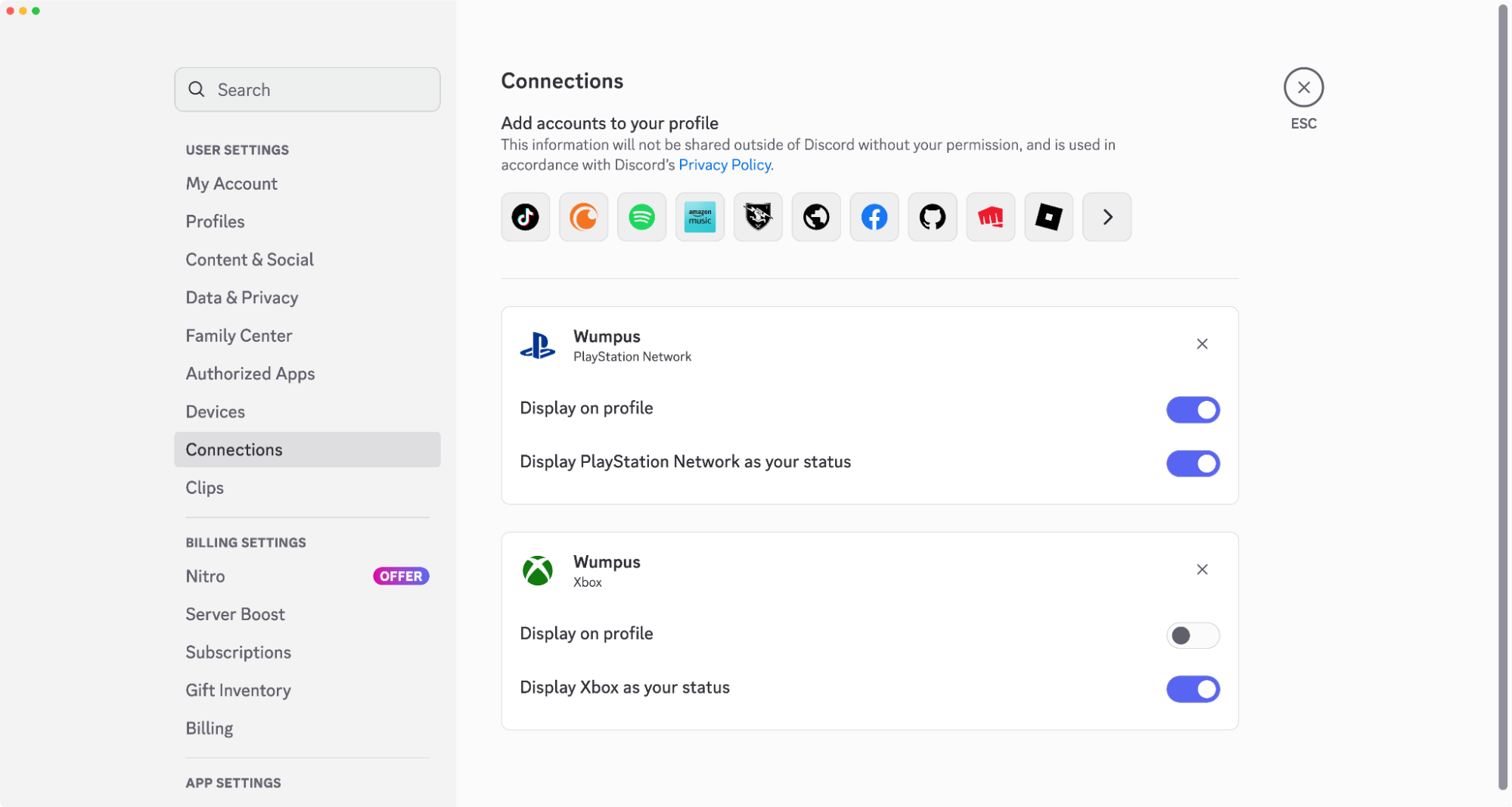Add a Crunchyroll connection
The width and height of the screenshot is (1512, 807).
point(583,217)
